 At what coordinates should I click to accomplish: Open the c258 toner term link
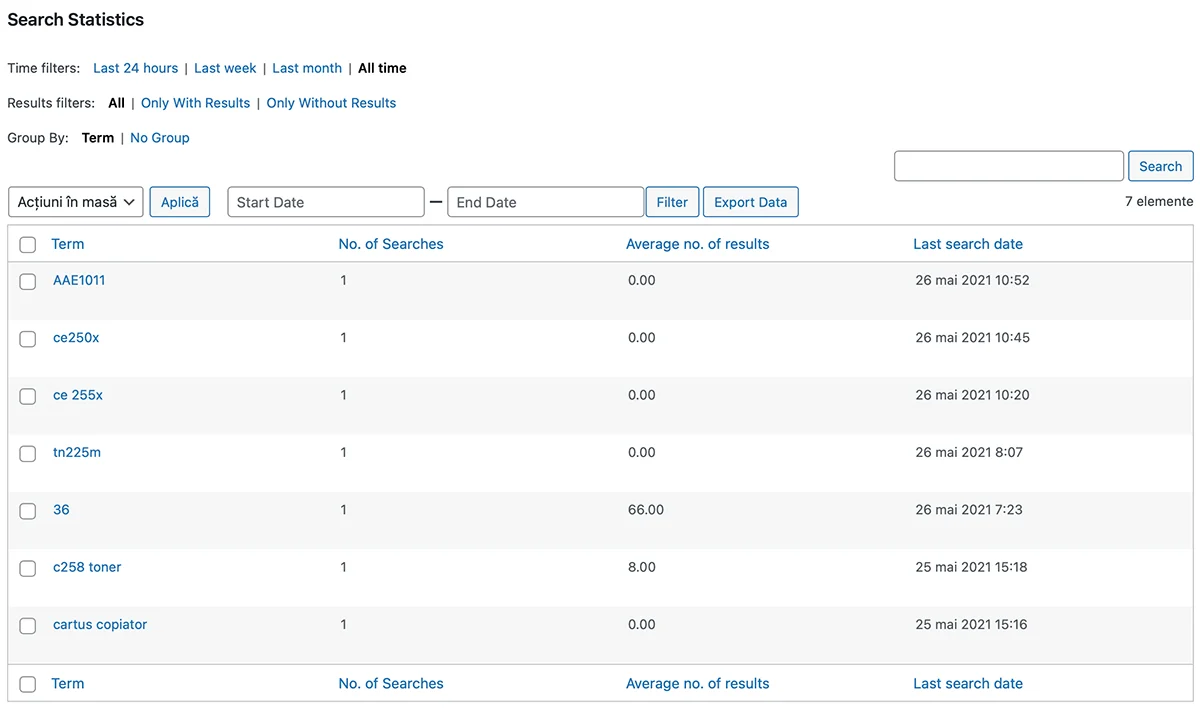pyautogui.click(x=87, y=567)
